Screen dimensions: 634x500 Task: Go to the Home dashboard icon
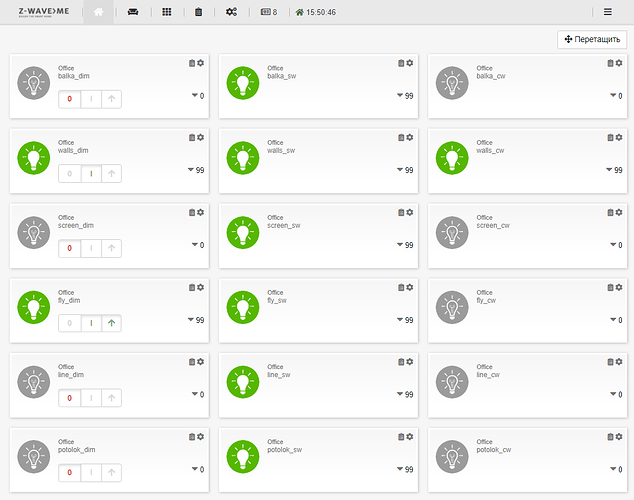point(98,12)
